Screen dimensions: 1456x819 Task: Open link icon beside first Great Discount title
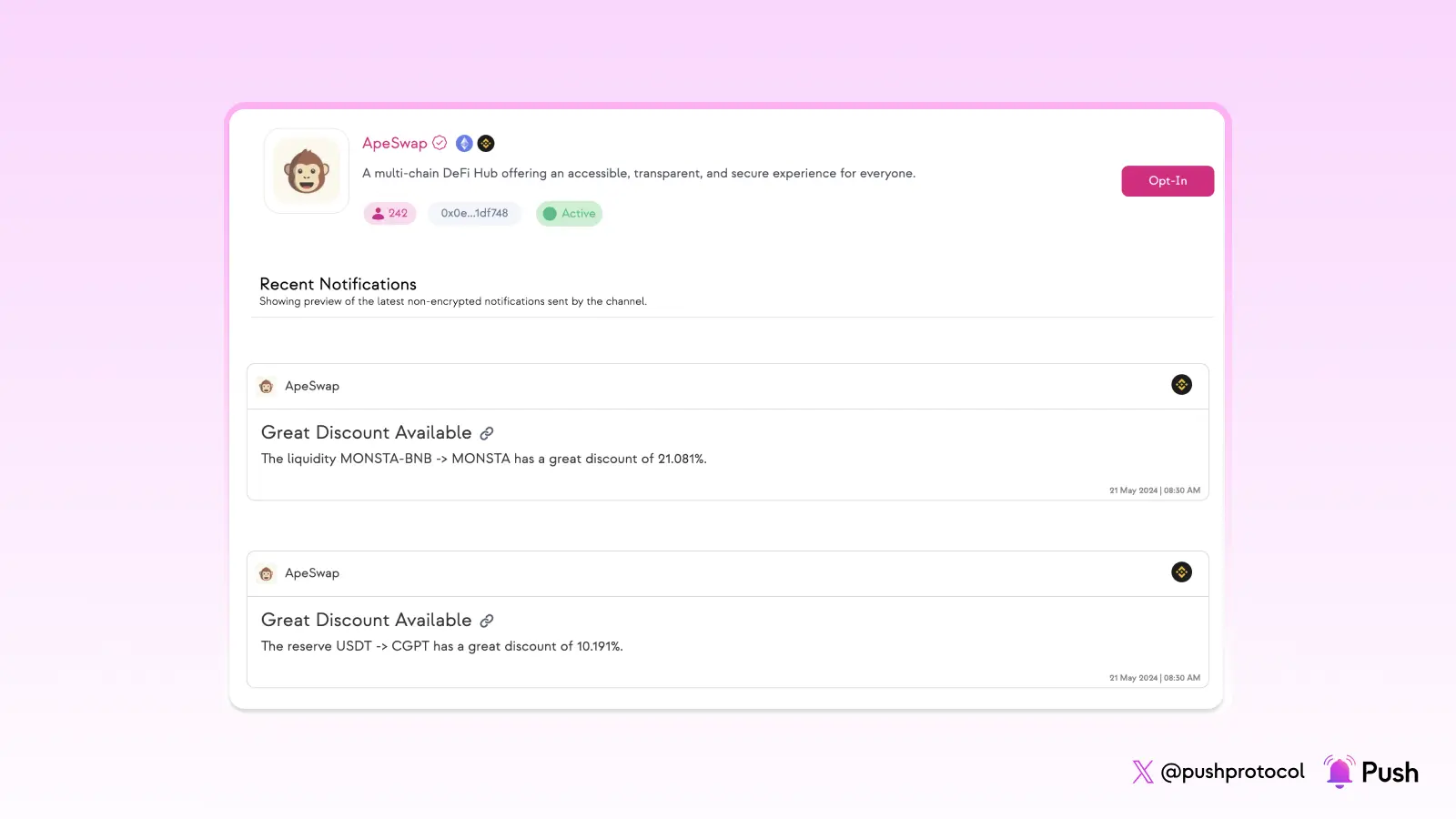[487, 433]
